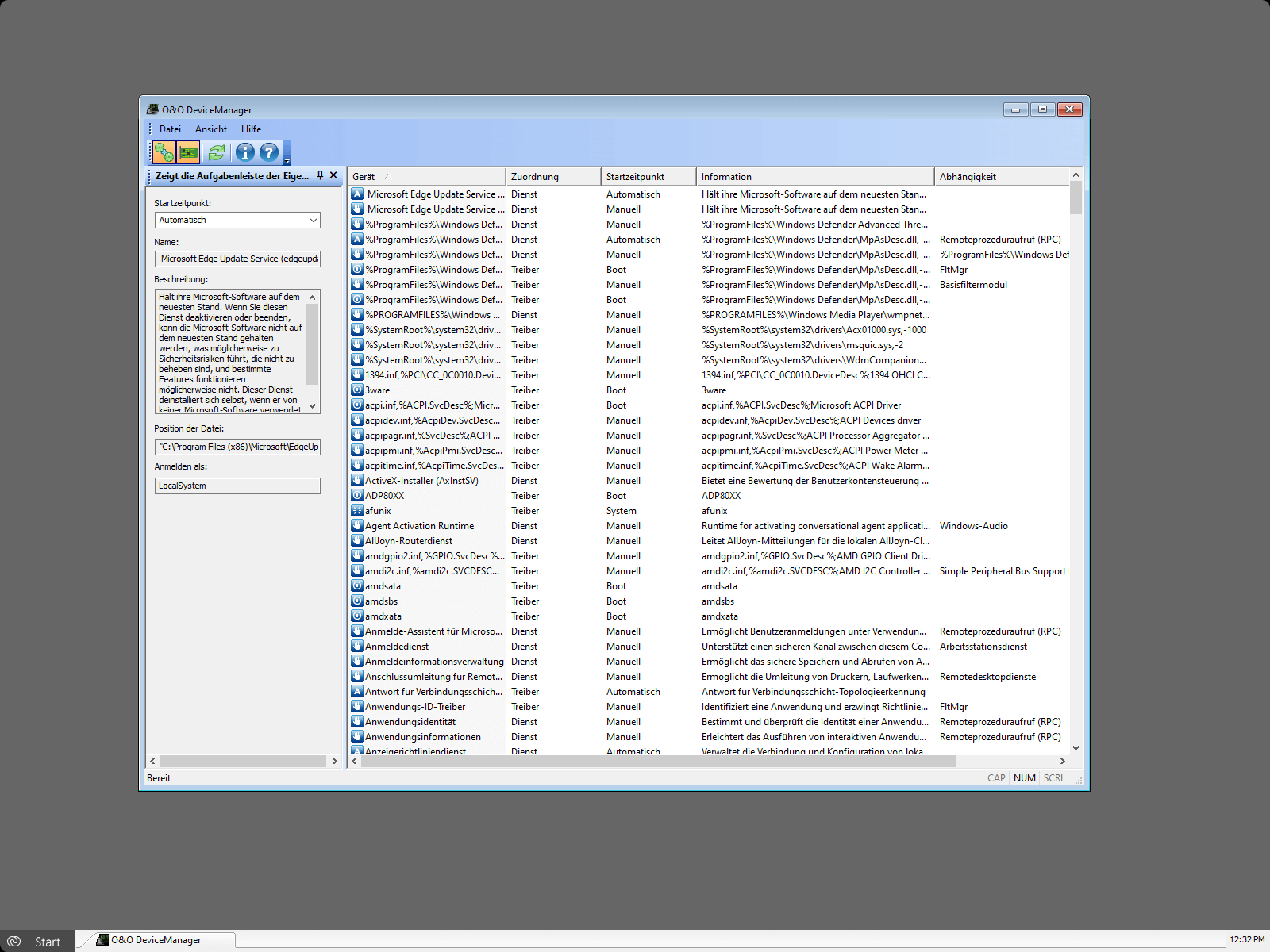The image size is (1270, 952).
Task: Click the icon of the ADP80XX row
Action: pos(357,495)
